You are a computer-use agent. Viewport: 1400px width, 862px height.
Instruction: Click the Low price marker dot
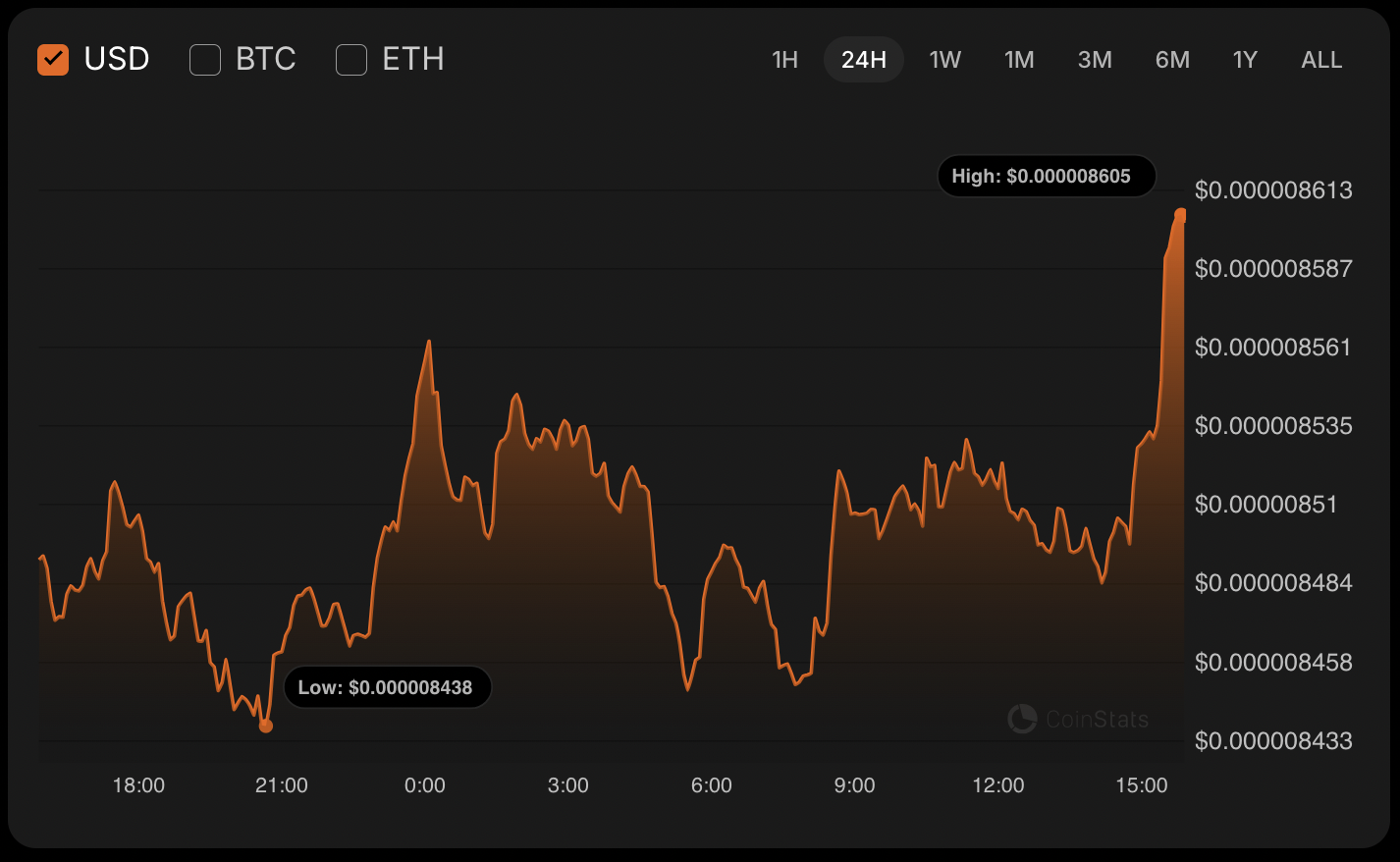(x=265, y=726)
